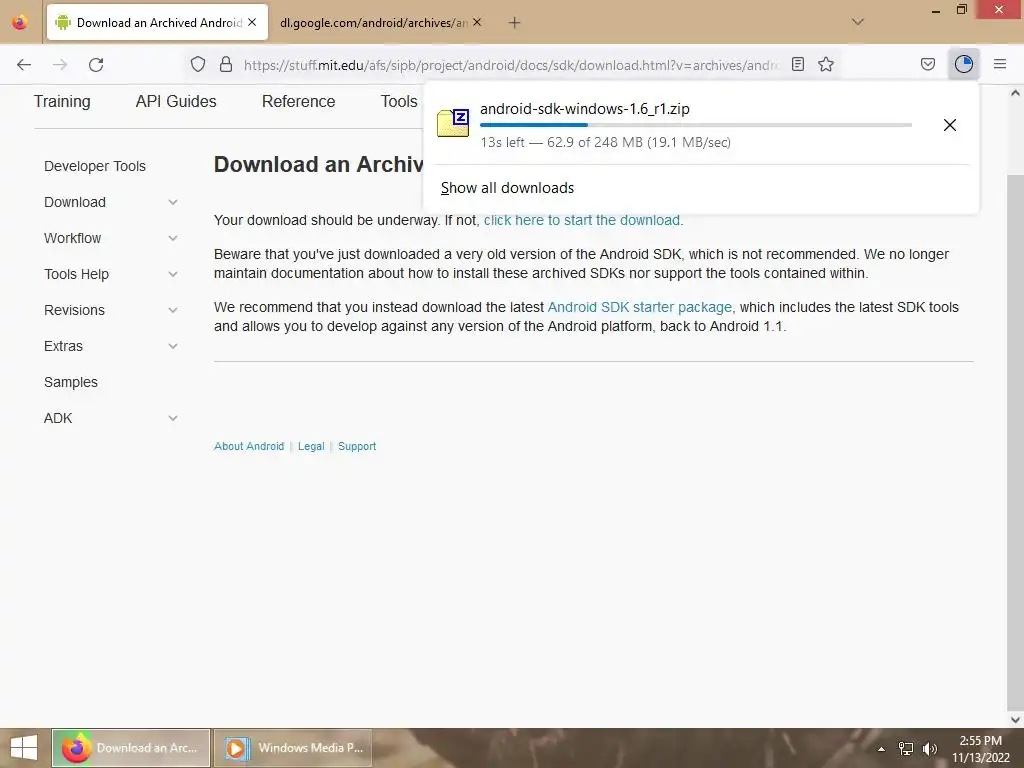Image resolution: width=1024 pixels, height=768 pixels.
Task: Open Developer Tools sidebar heading
Action: pos(95,166)
